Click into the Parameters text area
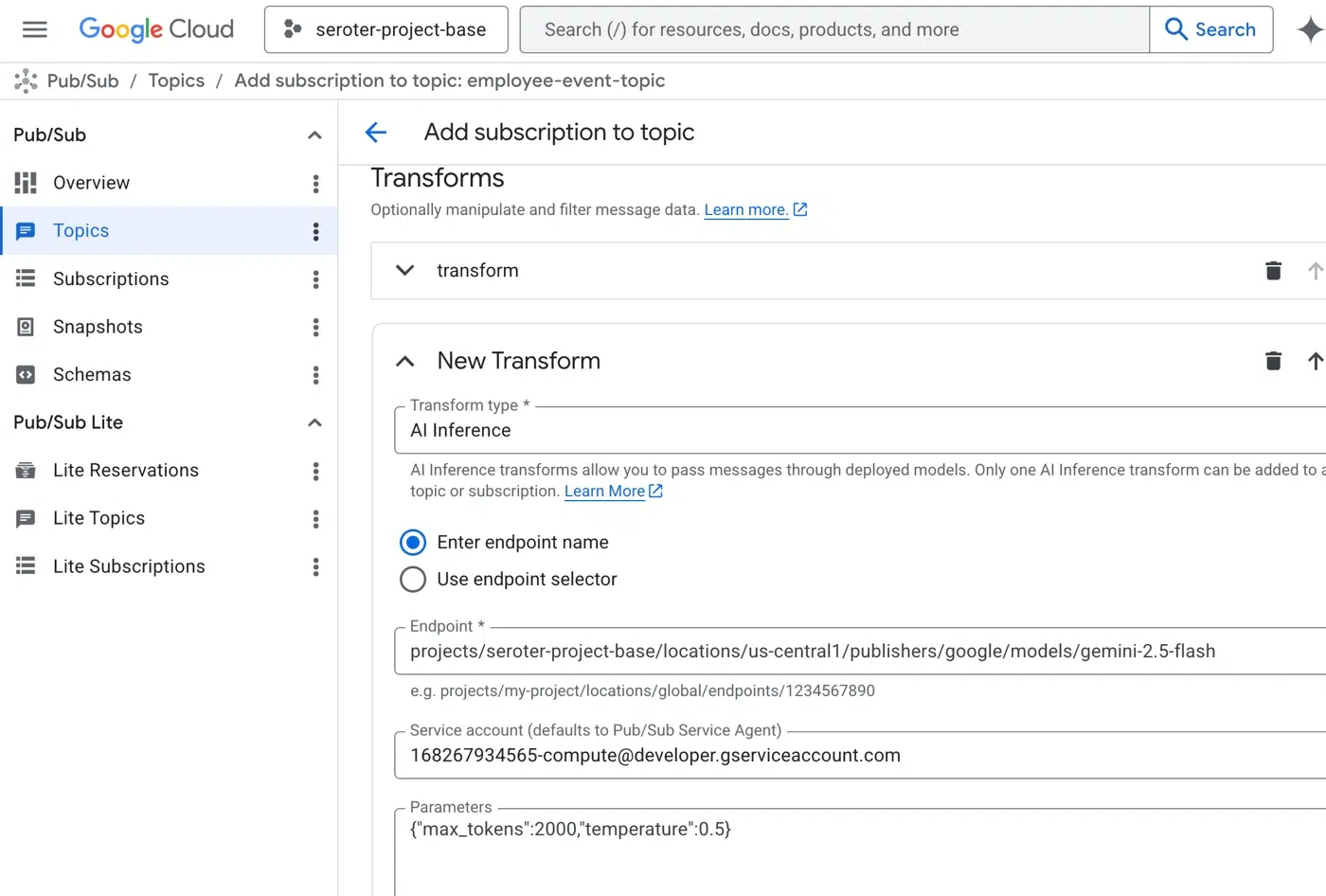The image size is (1326, 896). (x=860, y=852)
